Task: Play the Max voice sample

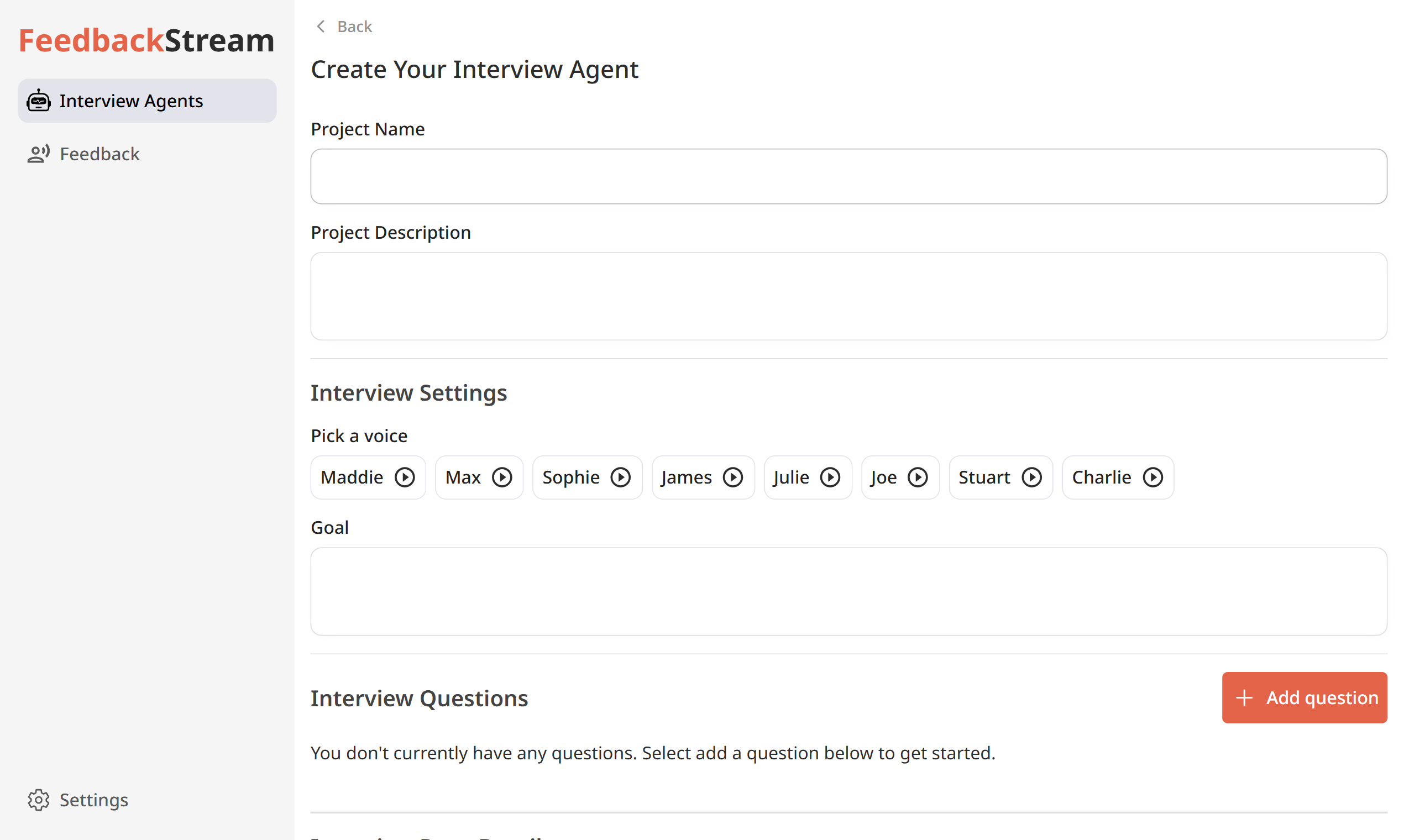Action: coord(502,477)
